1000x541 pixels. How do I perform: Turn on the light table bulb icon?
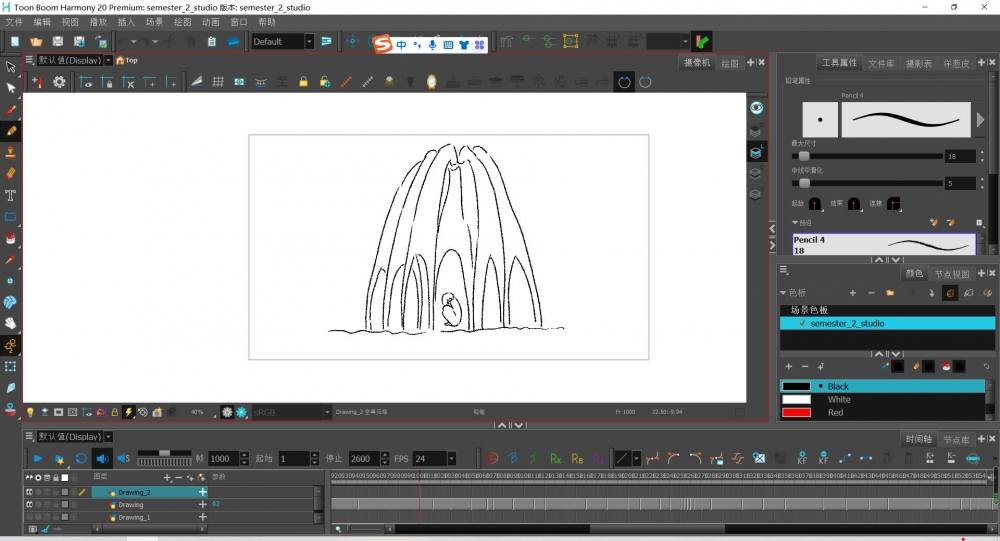tap(30, 412)
